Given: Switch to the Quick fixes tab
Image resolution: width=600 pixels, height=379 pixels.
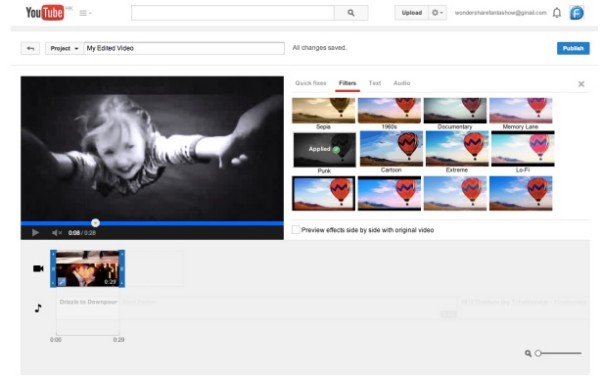Looking at the screenshot, I should point(310,83).
